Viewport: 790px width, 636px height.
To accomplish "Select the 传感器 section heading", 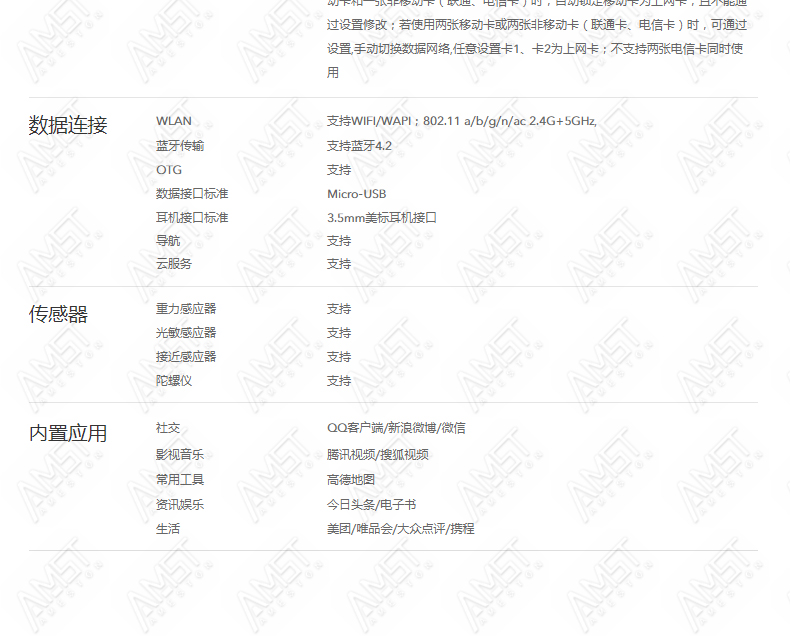I will point(58,314).
